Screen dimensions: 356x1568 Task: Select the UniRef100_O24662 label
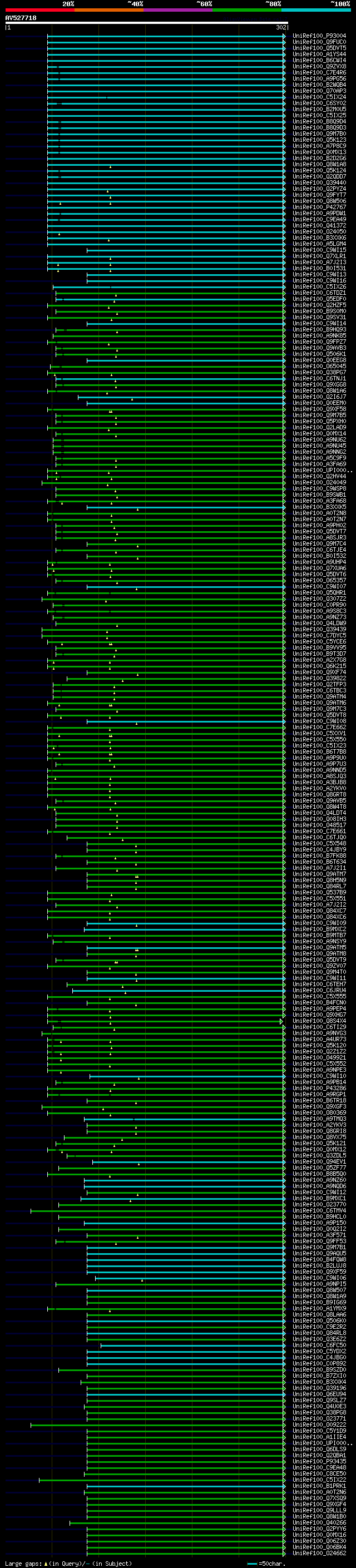click(x=319, y=1553)
